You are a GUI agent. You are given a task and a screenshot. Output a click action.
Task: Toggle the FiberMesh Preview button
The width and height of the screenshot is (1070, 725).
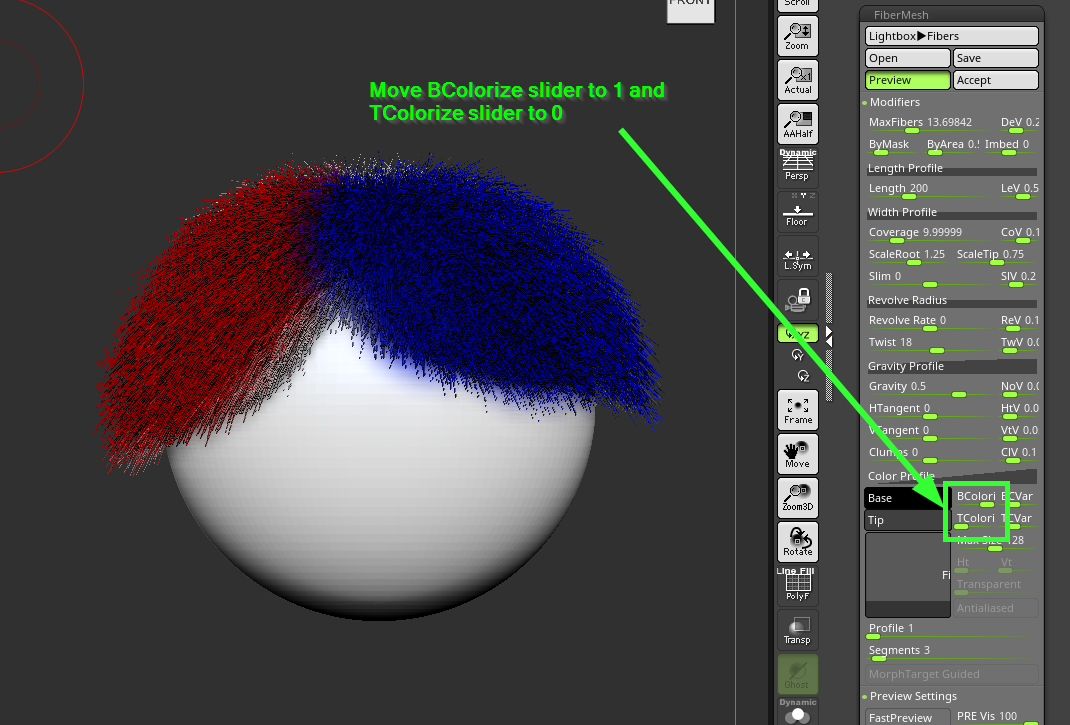coord(908,80)
